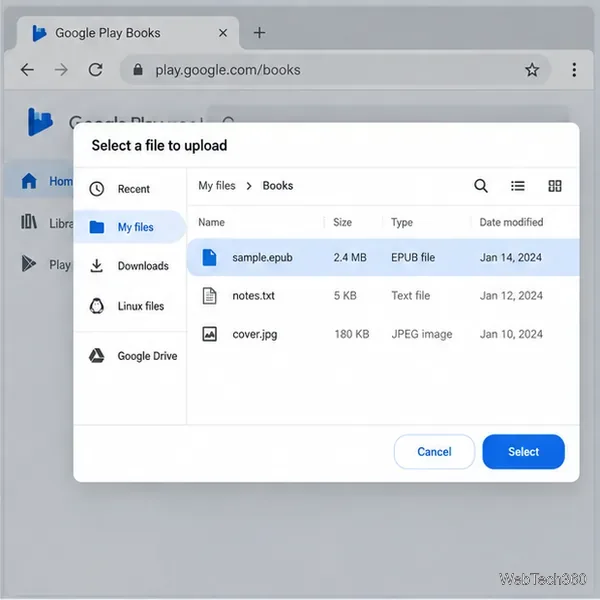Image resolution: width=600 pixels, height=600 pixels.
Task: Open Library in the page sidebar
Action: click(47, 223)
